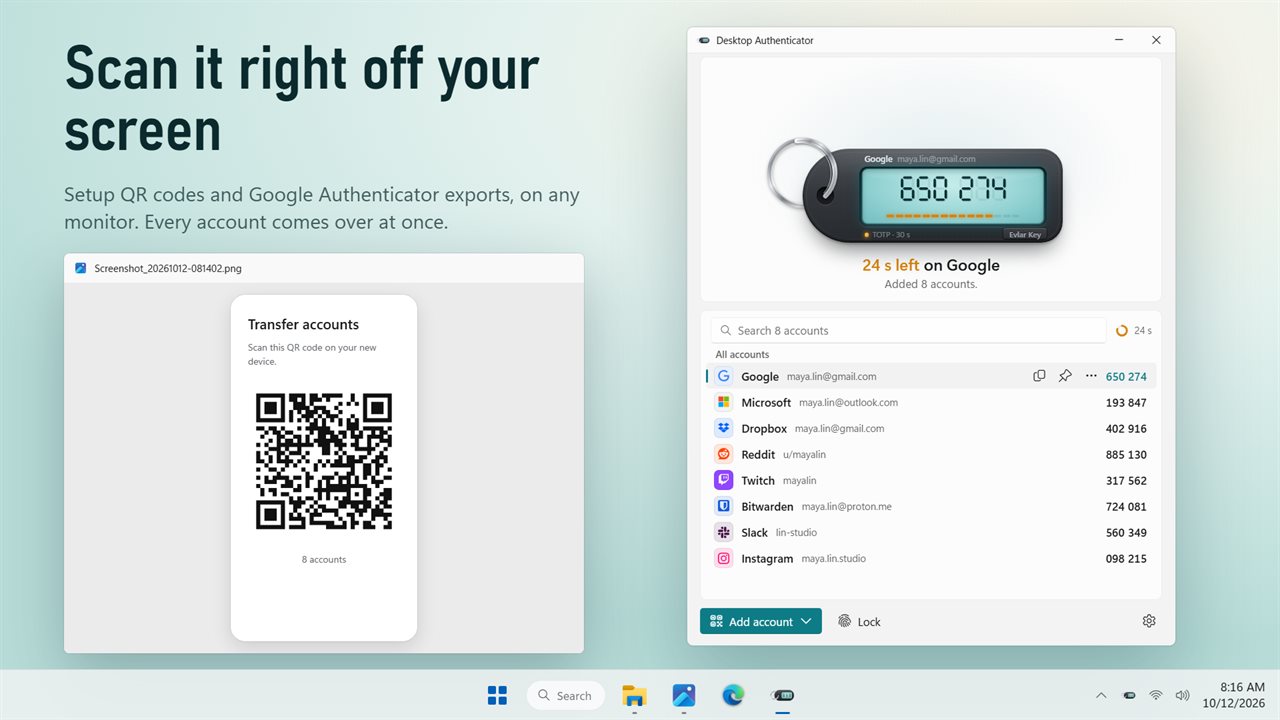The height and width of the screenshot is (720, 1280).
Task: Click the Desktop Authenticator taskbar icon
Action: 782,695
